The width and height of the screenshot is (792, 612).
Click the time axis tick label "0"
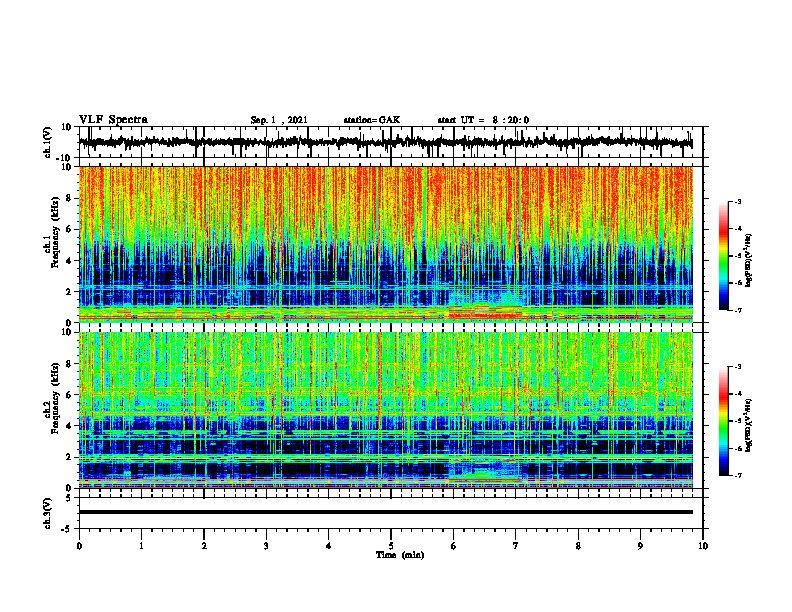pyautogui.click(x=79, y=546)
